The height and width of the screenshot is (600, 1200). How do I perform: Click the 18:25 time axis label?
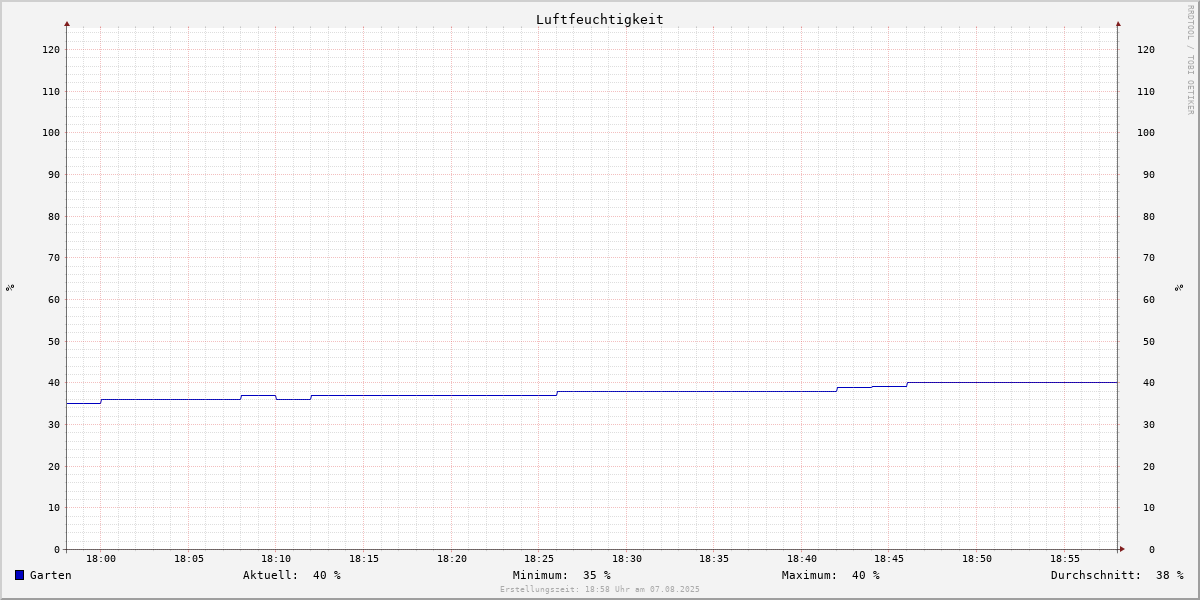click(539, 558)
